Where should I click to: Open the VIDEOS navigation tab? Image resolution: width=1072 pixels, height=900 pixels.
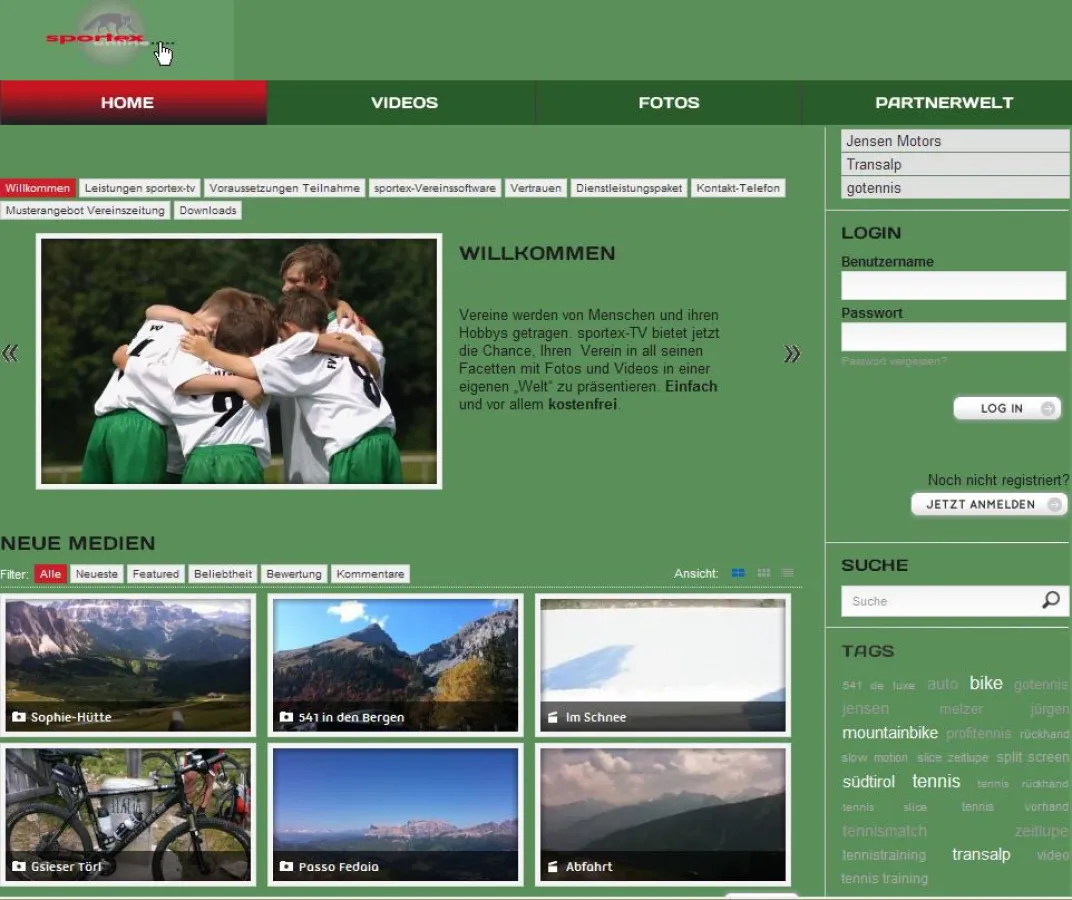[x=404, y=102]
